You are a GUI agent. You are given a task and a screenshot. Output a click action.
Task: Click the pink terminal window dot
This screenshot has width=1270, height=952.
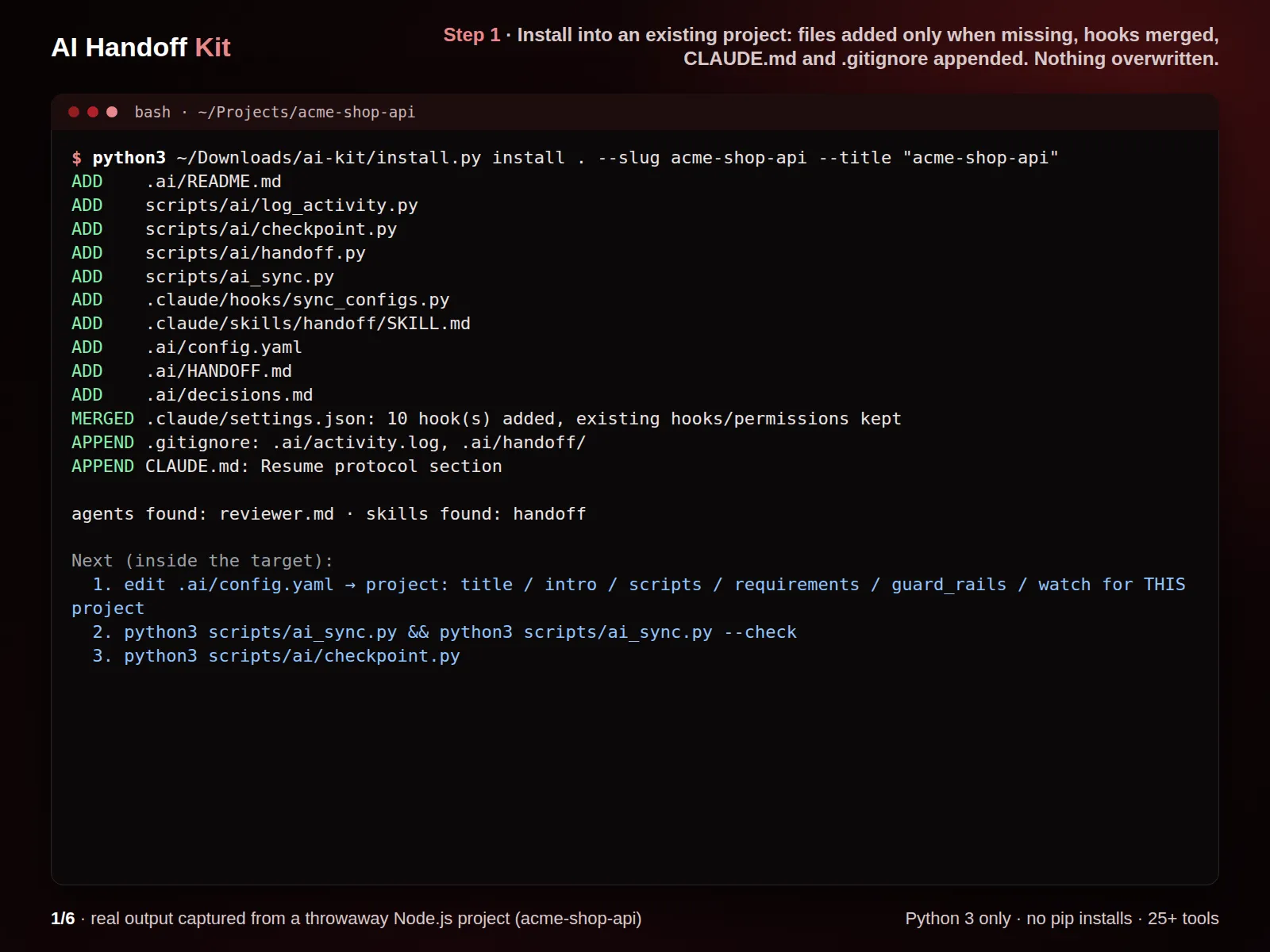pos(112,112)
